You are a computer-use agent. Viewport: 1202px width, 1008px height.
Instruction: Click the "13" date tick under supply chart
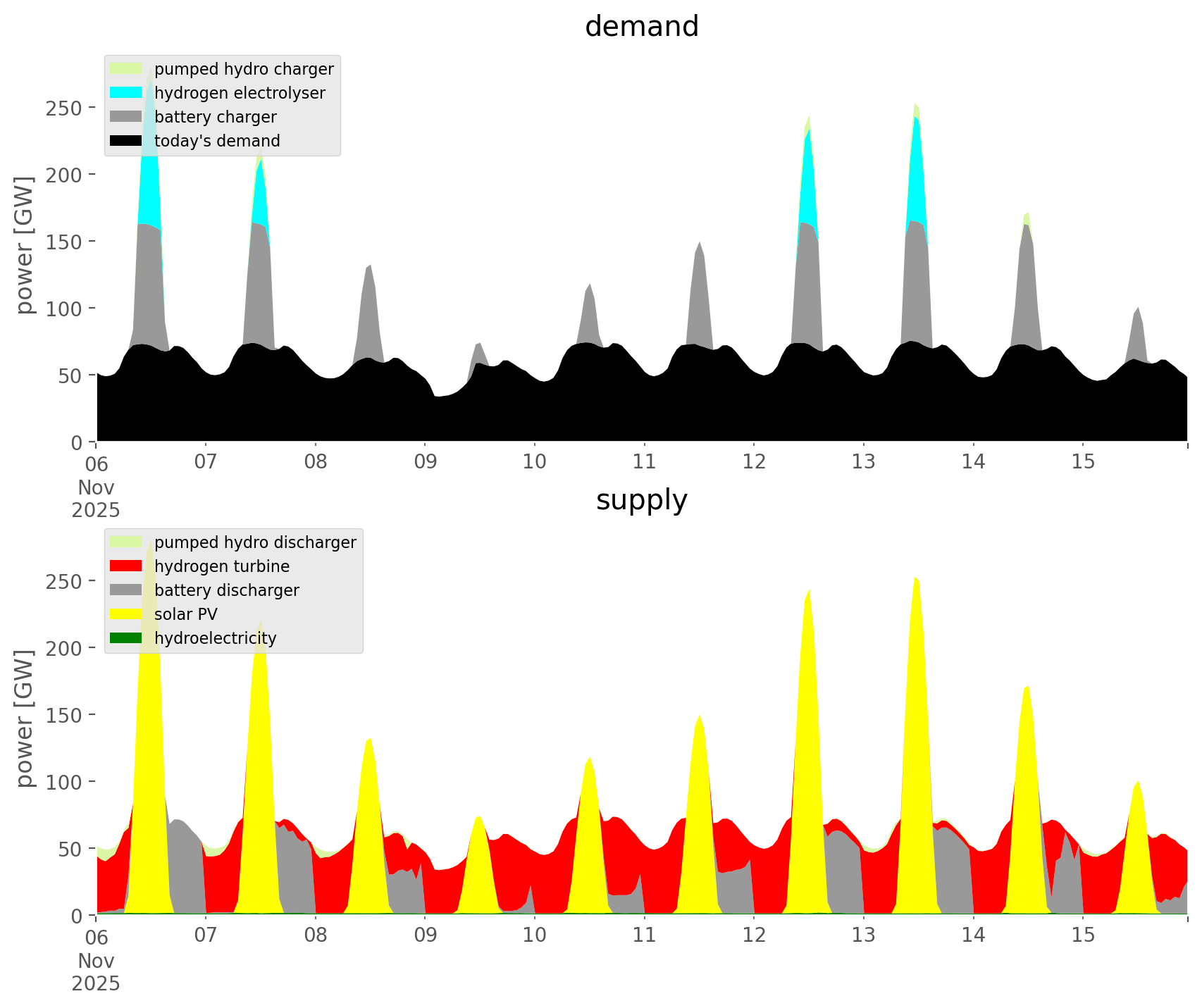click(x=863, y=935)
